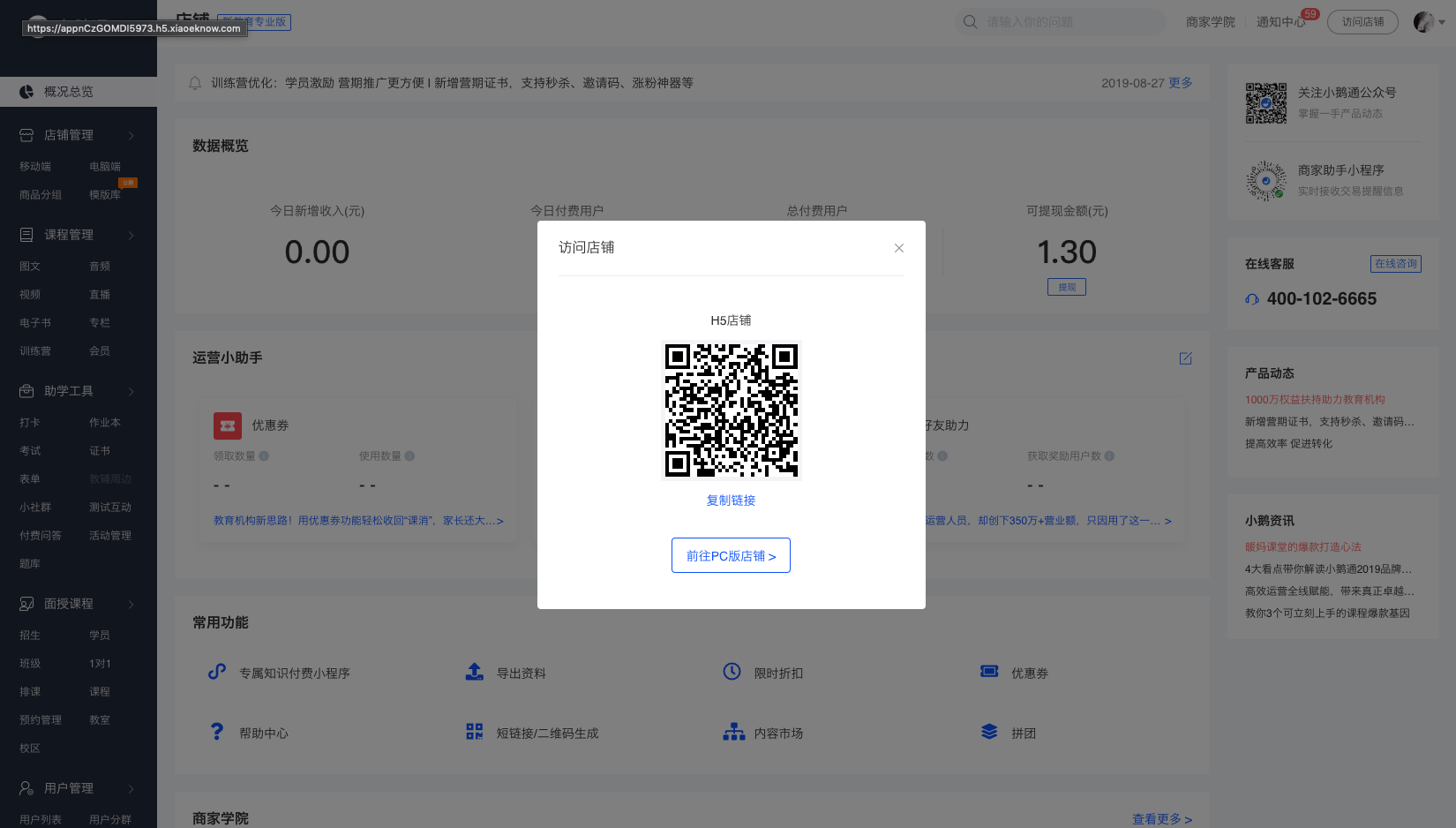Click the 新教育专业版 badge
The height and width of the screenshot is (828, 1456).
(x=254, y=22)
